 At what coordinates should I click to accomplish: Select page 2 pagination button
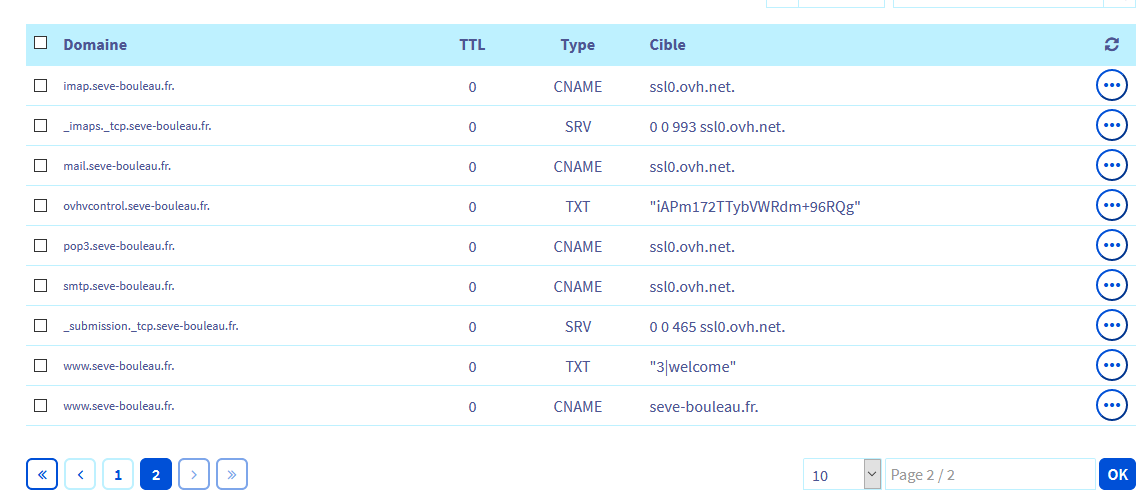pyautogui.click(x=156, y=475)
